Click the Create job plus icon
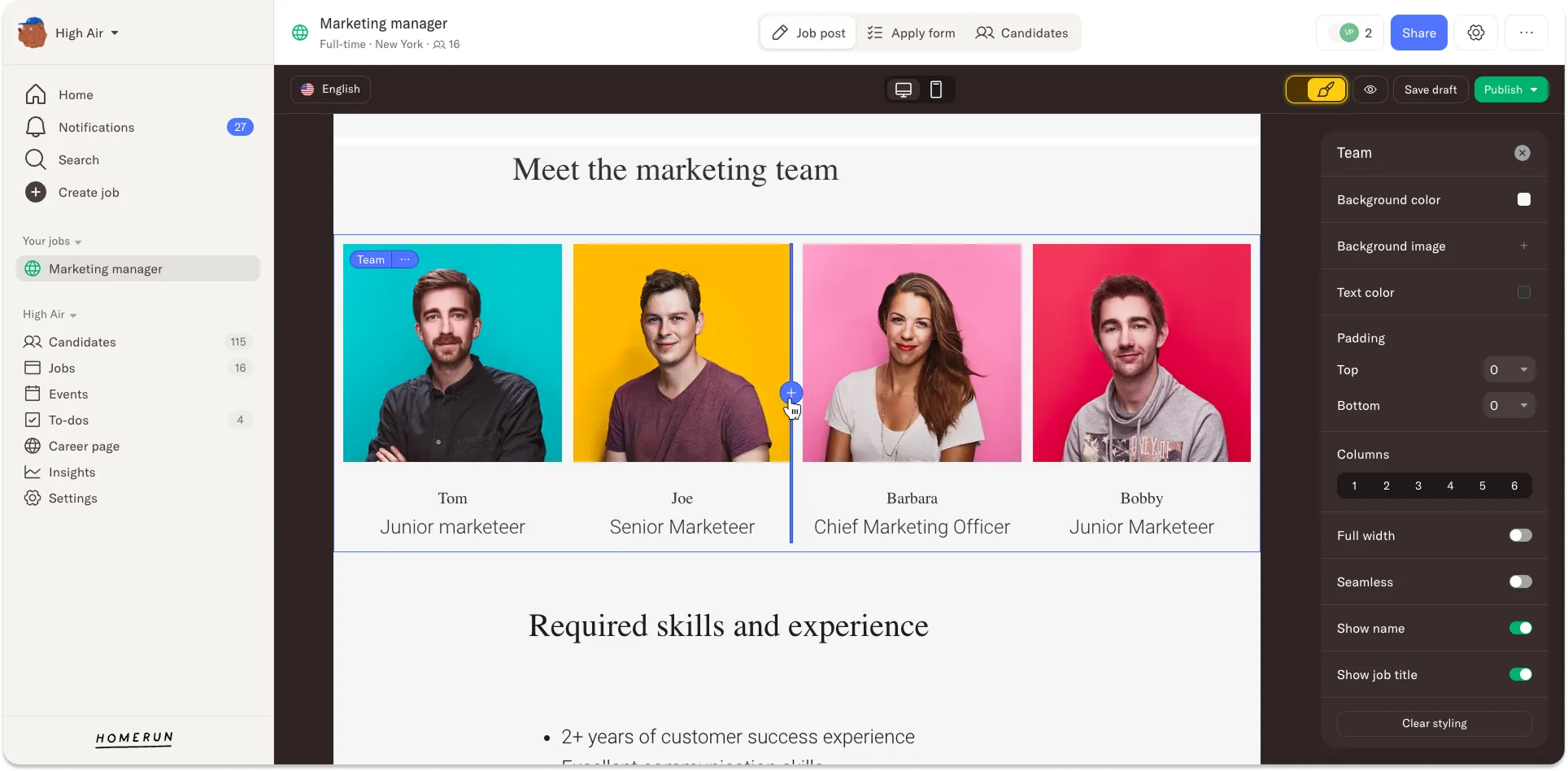Screen dimensions: 1568x771 point(35,192)
